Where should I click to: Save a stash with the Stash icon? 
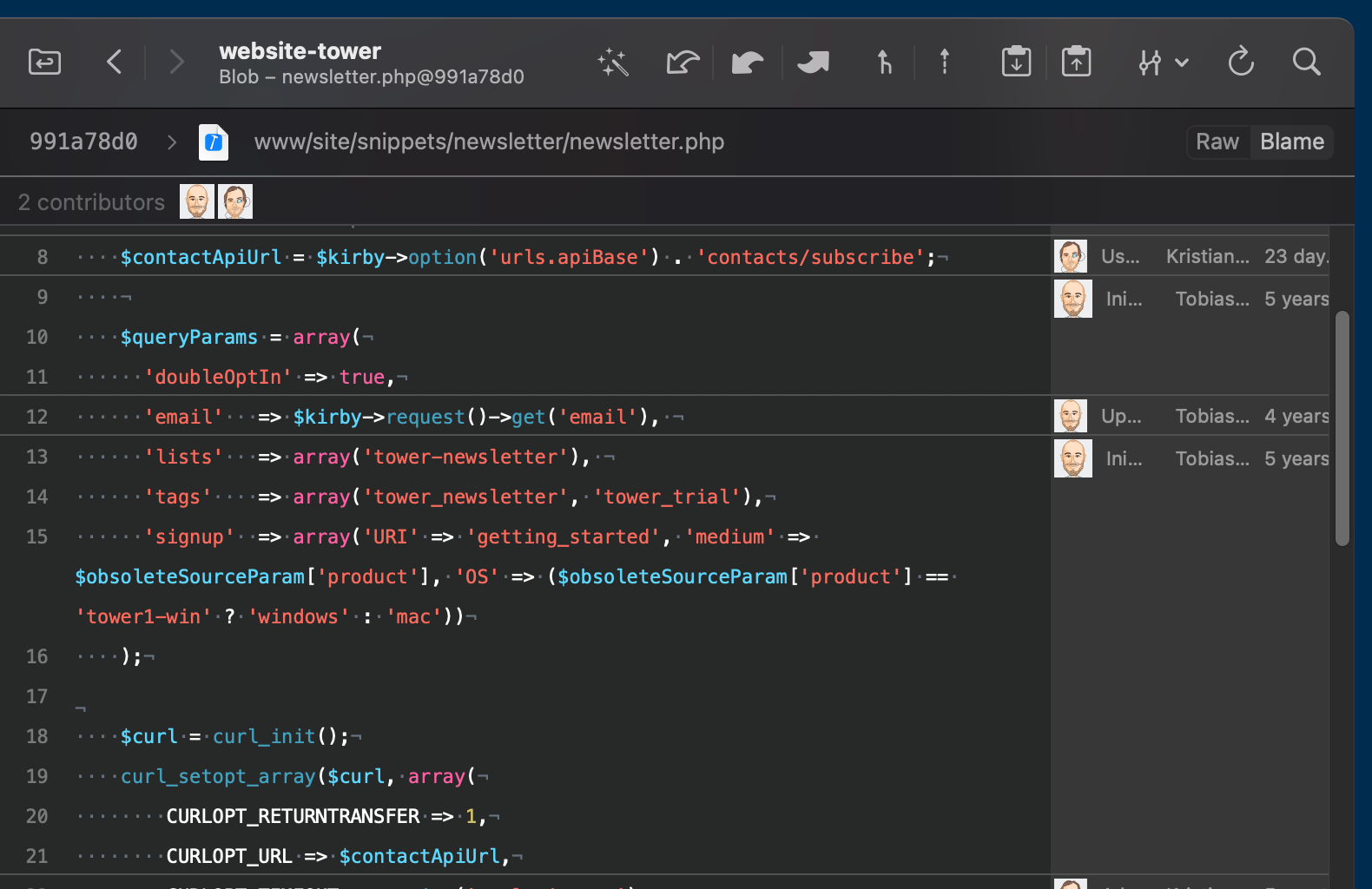tap(1016, 63)
